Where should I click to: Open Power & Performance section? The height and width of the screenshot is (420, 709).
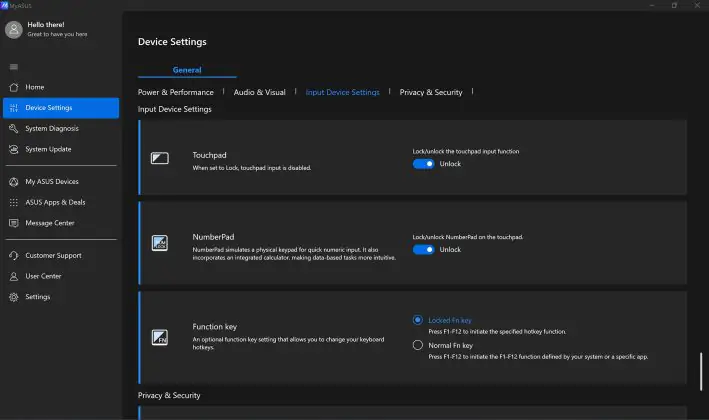coord(175,92)
